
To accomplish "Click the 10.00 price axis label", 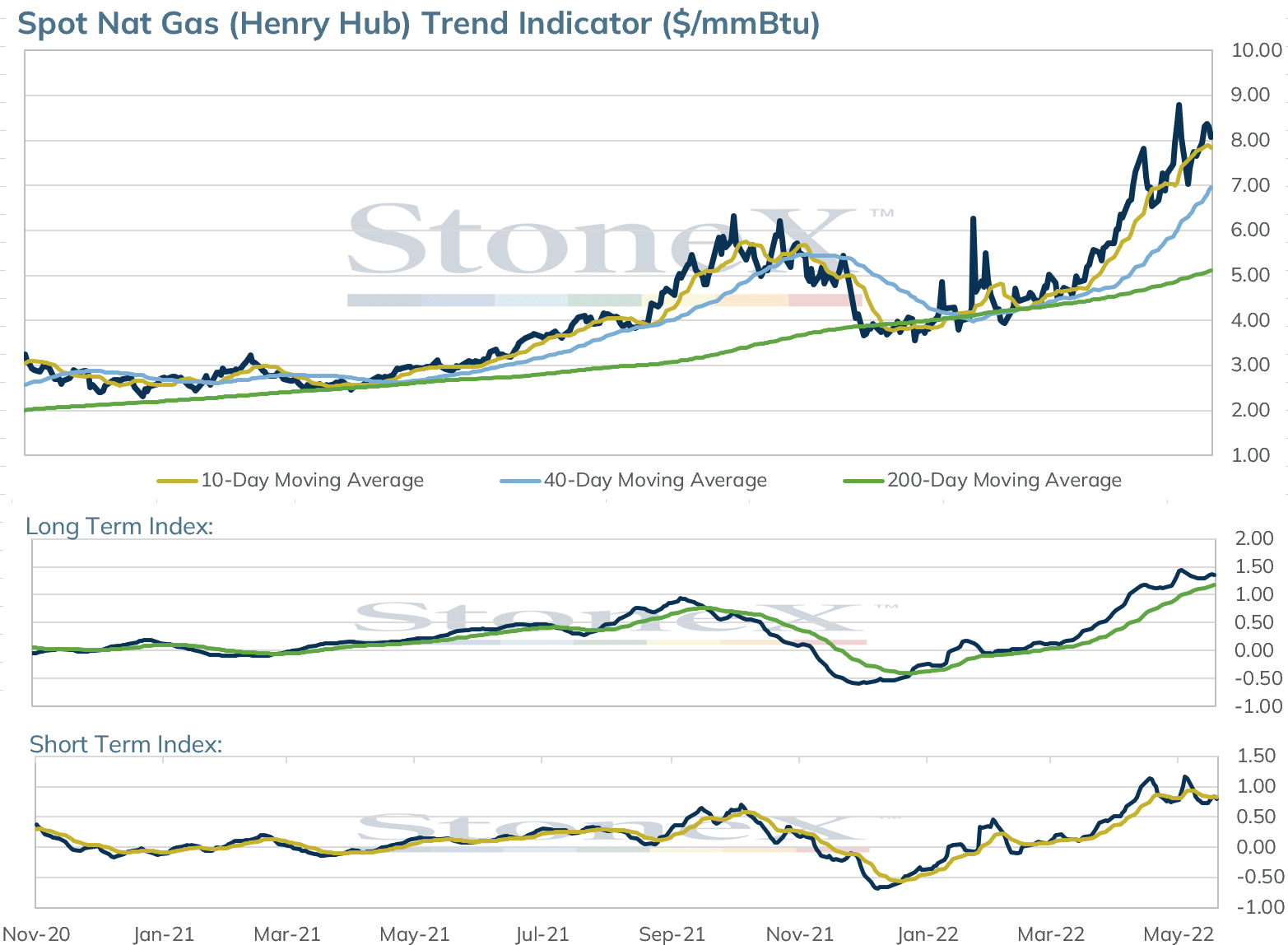I will (x=1257, y=50).
